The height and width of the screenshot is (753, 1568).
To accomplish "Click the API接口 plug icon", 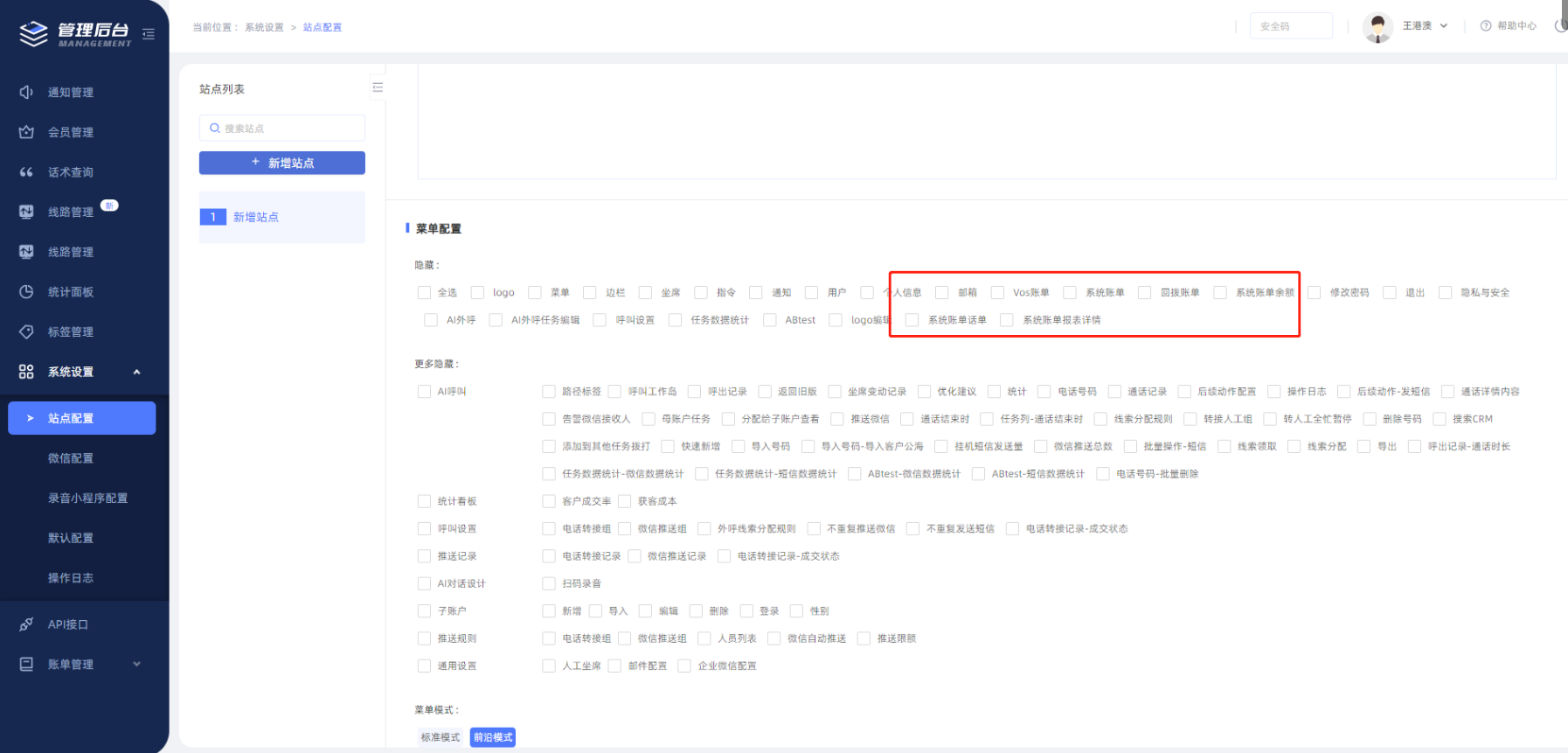I will (x=26, y=624).
